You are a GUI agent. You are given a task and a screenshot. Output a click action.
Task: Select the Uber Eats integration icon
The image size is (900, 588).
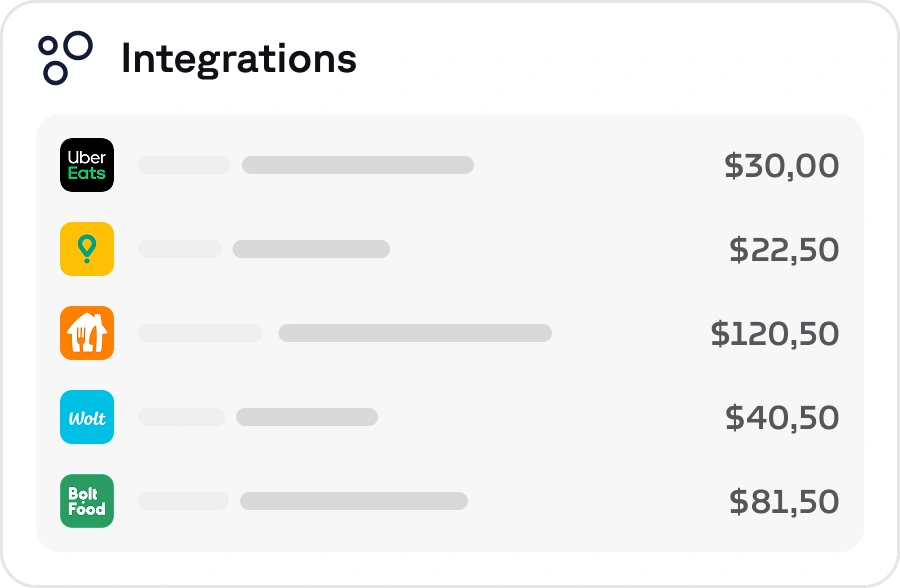pos(87,165)
